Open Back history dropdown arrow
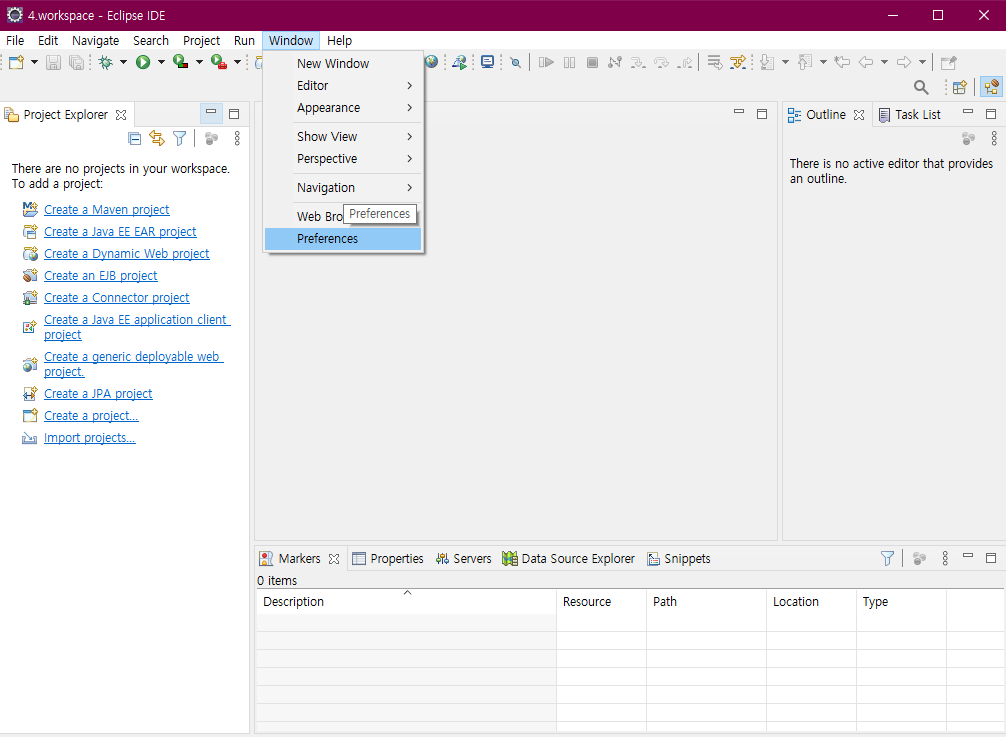 click(884, 62)
